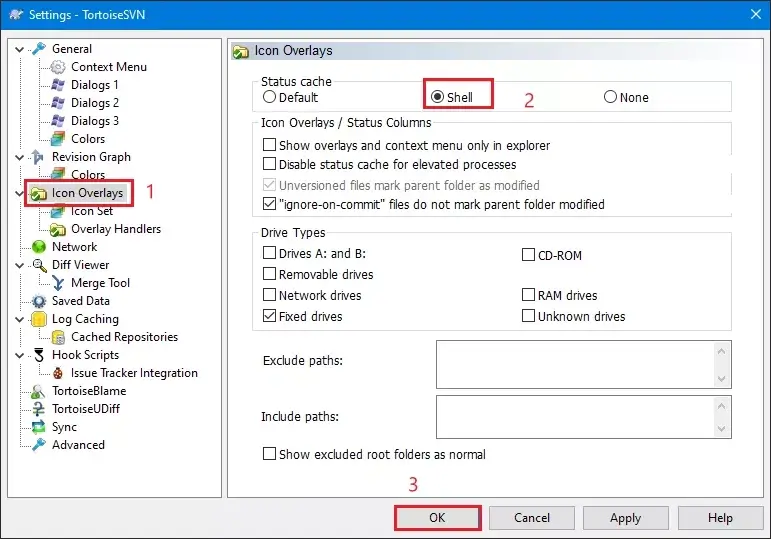The width and height of the screenshot is (771, 539).
Task: Open the Network settings page
Action: [x=74, y=247]
